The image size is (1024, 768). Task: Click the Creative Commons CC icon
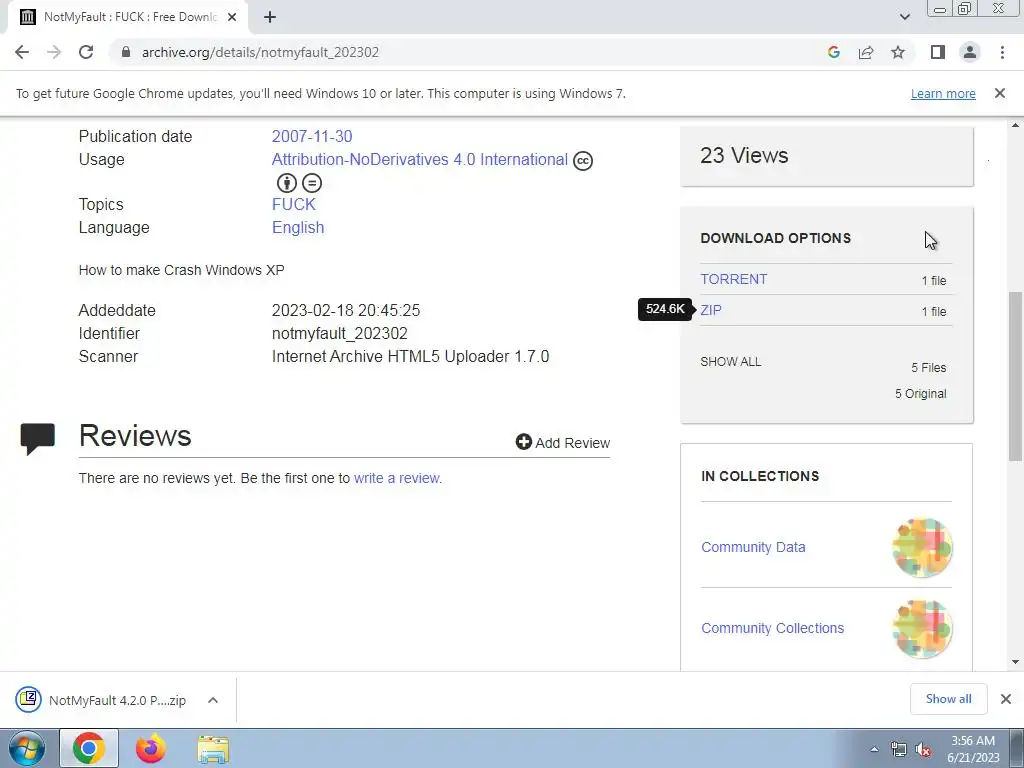coord(583,161)
